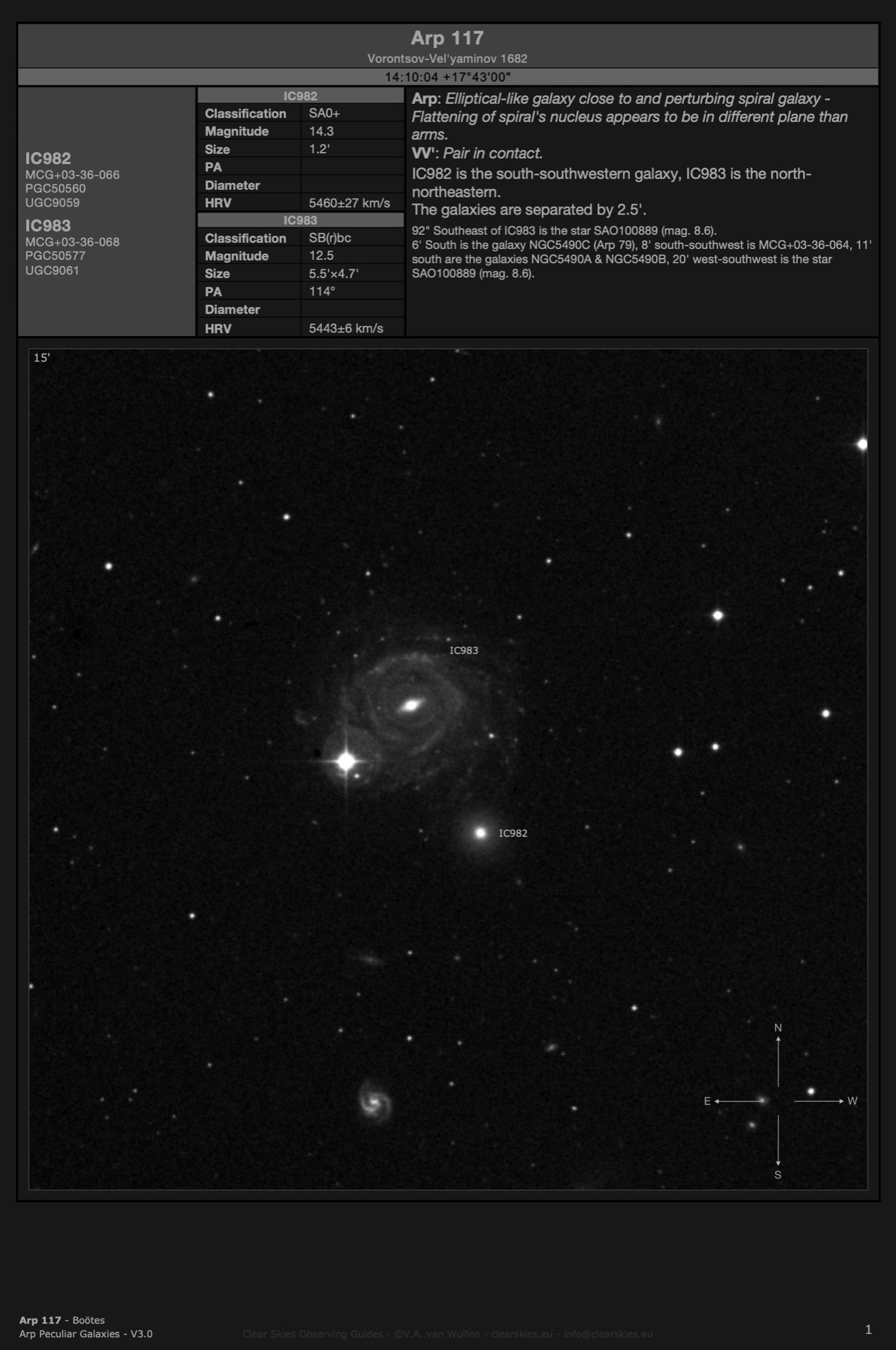This screenshot has height=1350, width=896.
Task: Click the IC983 spiral galaxy core in the image
Action: (x=410, y=705)
